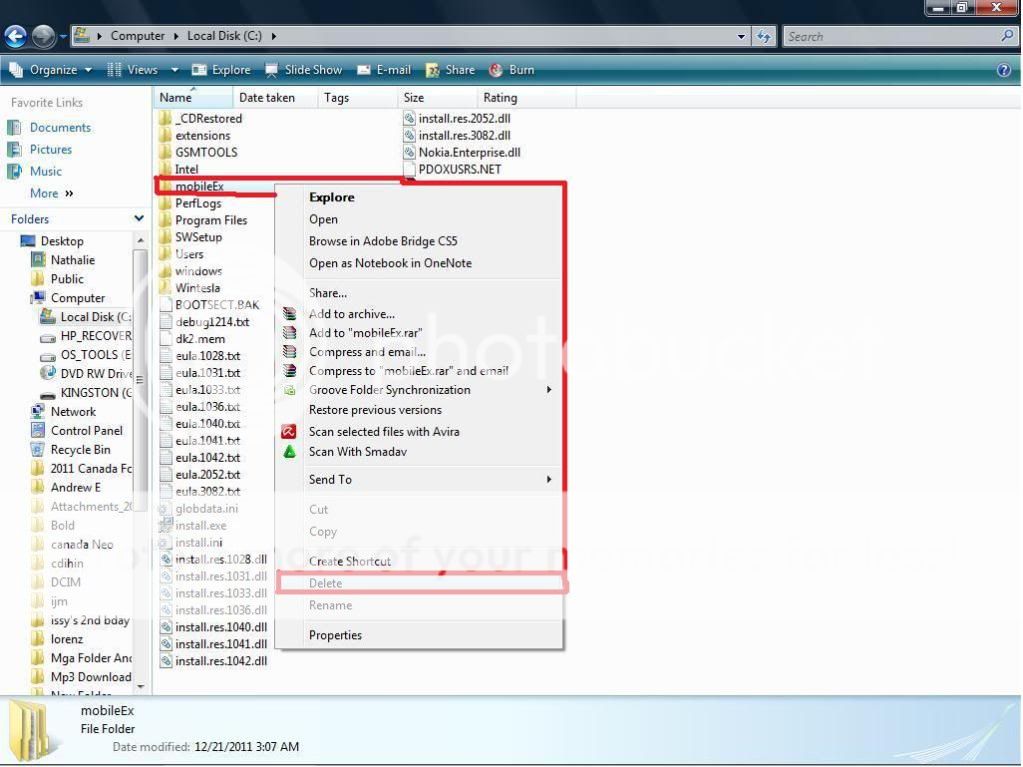Viewport: 1023px width, 767px height.
Task: Select Restore previous versions
Action: point(375,410)
